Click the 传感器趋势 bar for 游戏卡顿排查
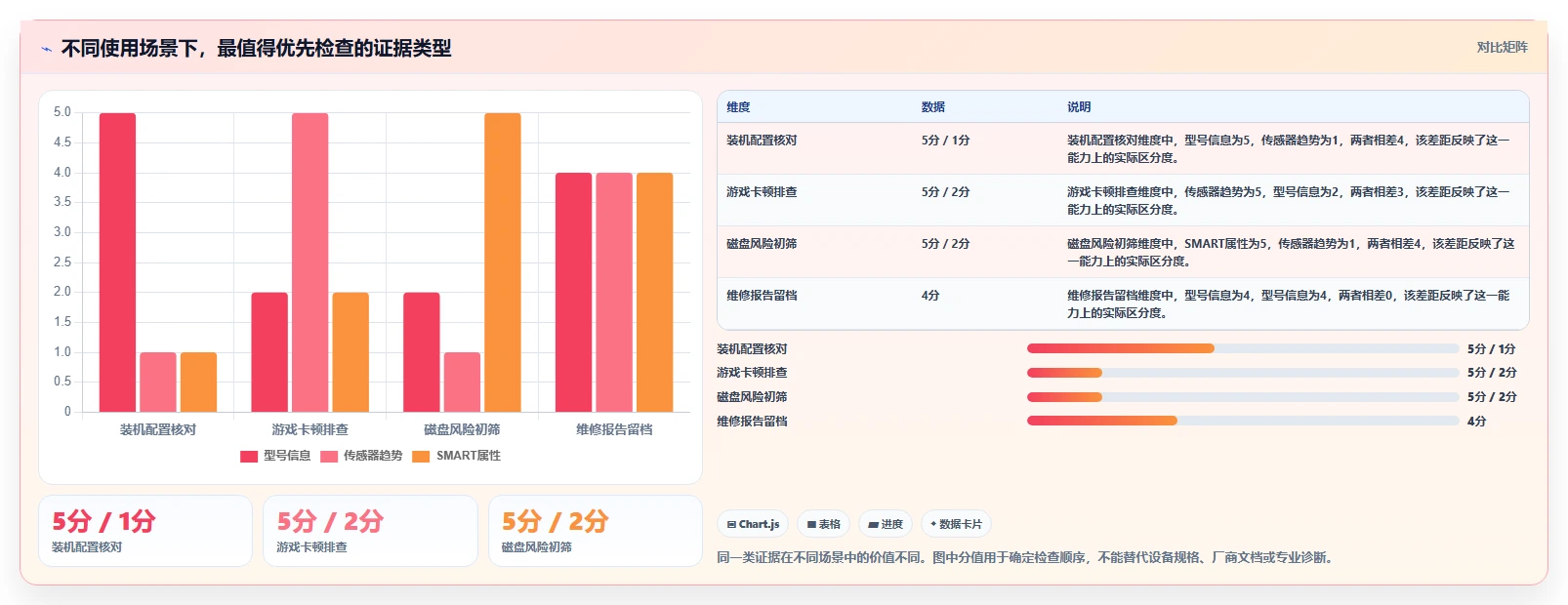The width and height of the screenshot is (1568, 605). click(x=310, y=262)
